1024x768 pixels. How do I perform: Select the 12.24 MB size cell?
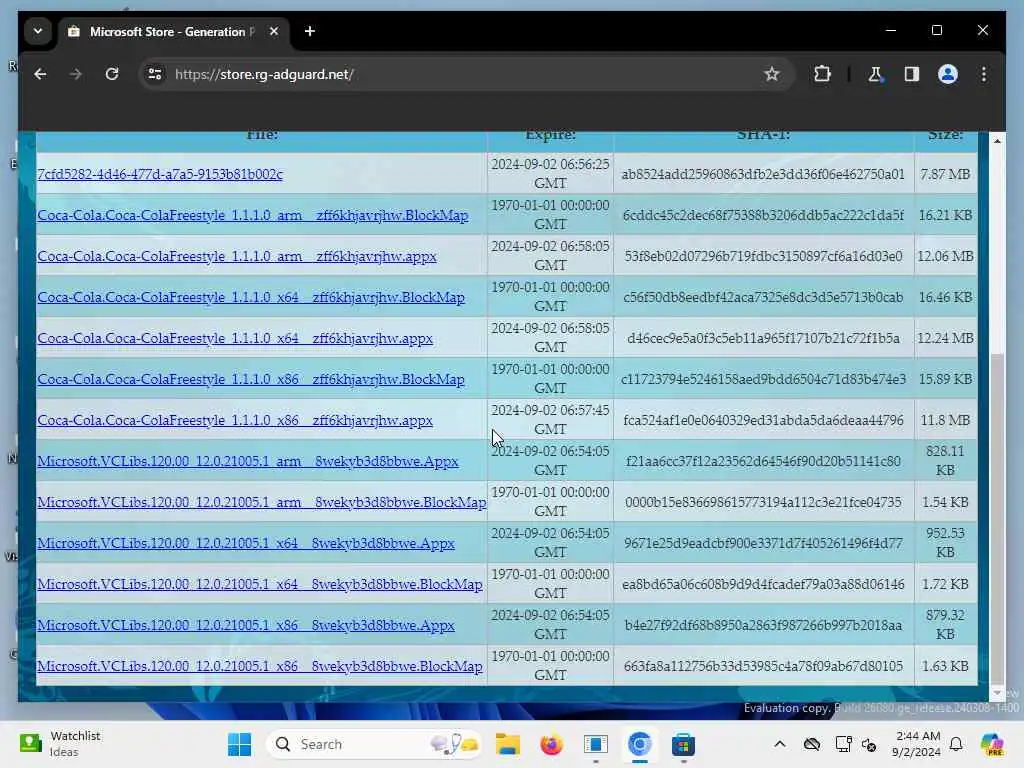click(x=945, y=339)
